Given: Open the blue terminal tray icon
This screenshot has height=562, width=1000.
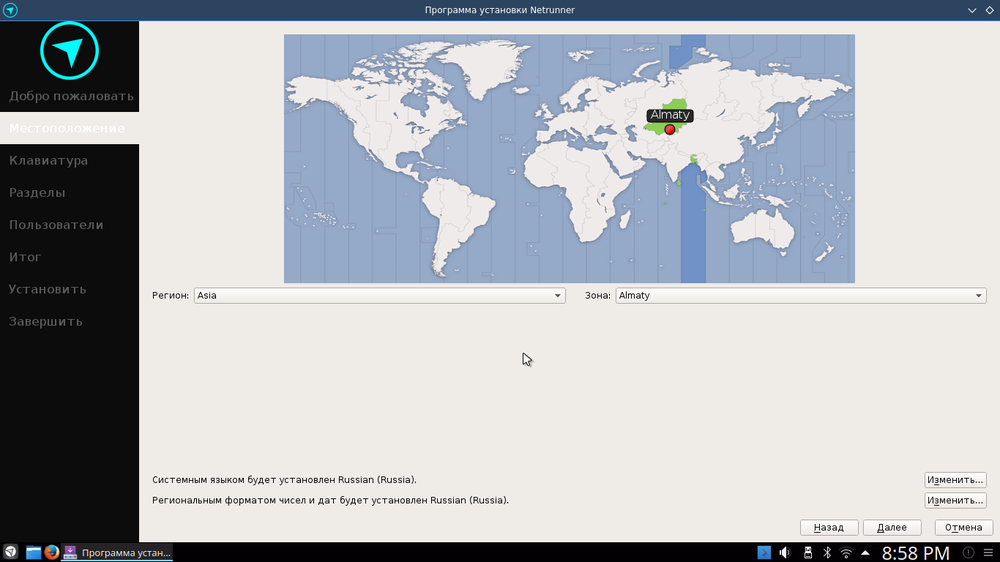Looking at the screenshot, I should [764, 552].
